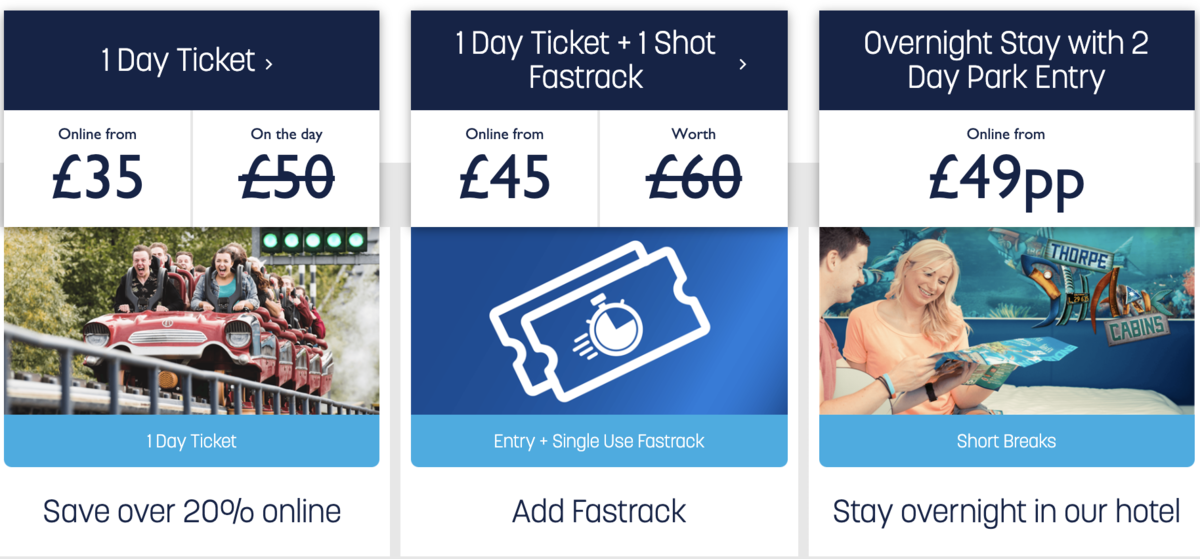Select the Short Breaks bar

point(1006,441)
